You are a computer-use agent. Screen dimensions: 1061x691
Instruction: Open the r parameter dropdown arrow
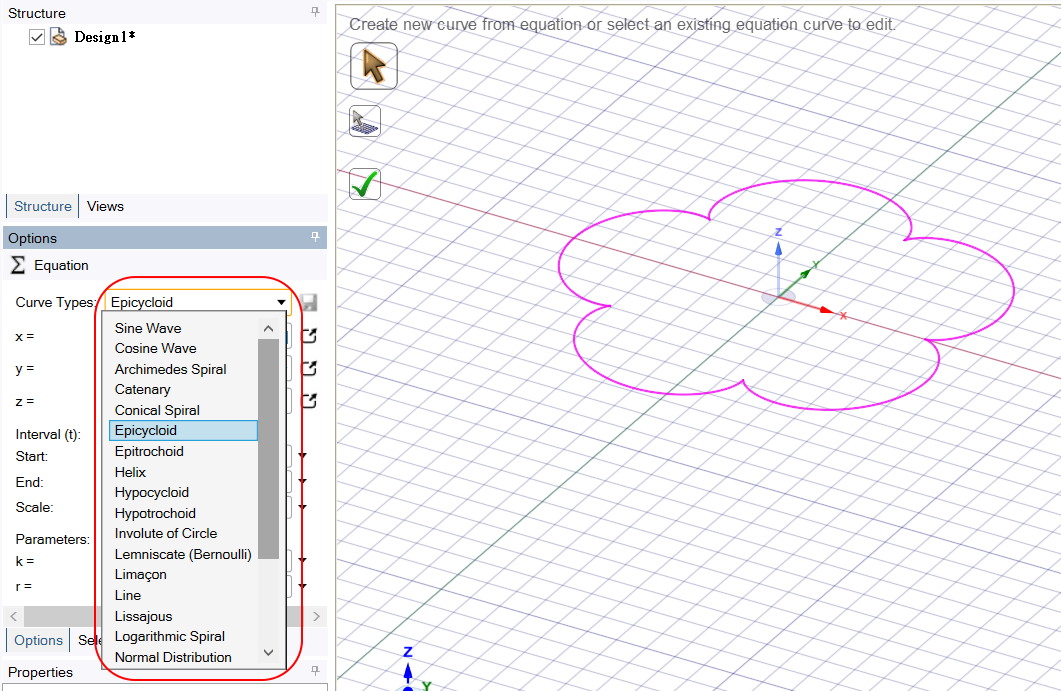coord(302,585)
